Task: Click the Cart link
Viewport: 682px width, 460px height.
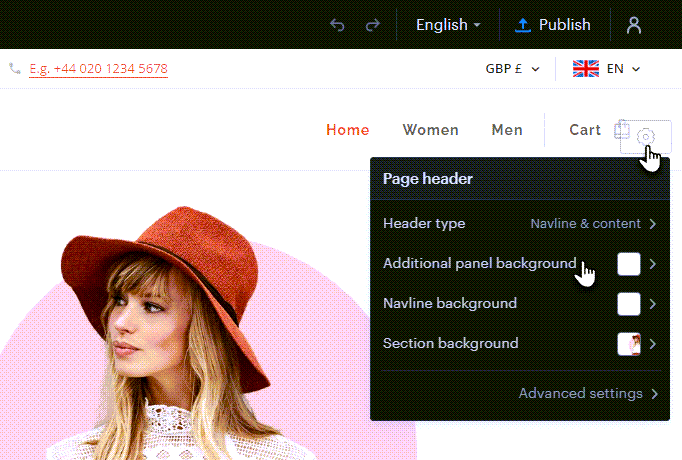Action: click(x=585, y=130)
